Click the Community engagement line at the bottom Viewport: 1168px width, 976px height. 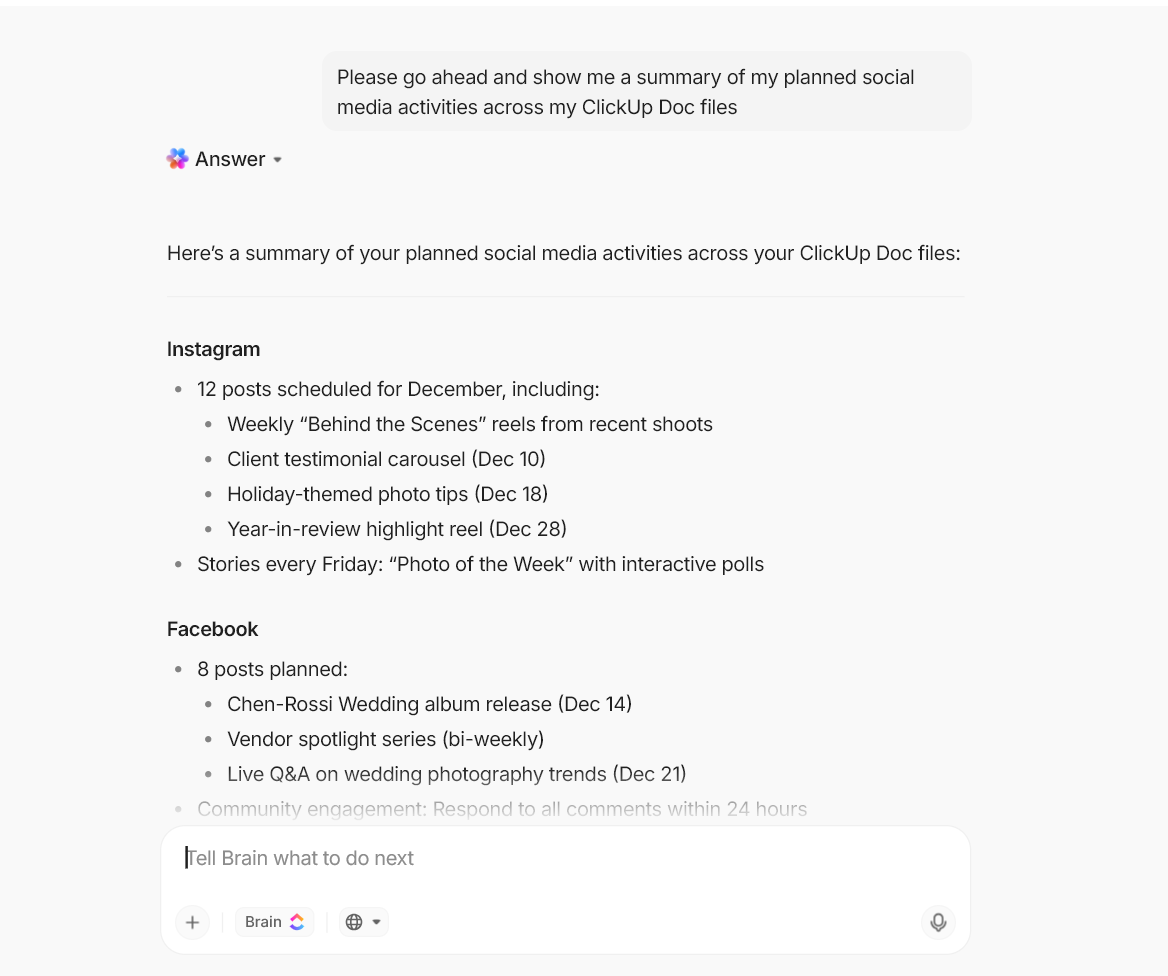click(x=502, y=809)
